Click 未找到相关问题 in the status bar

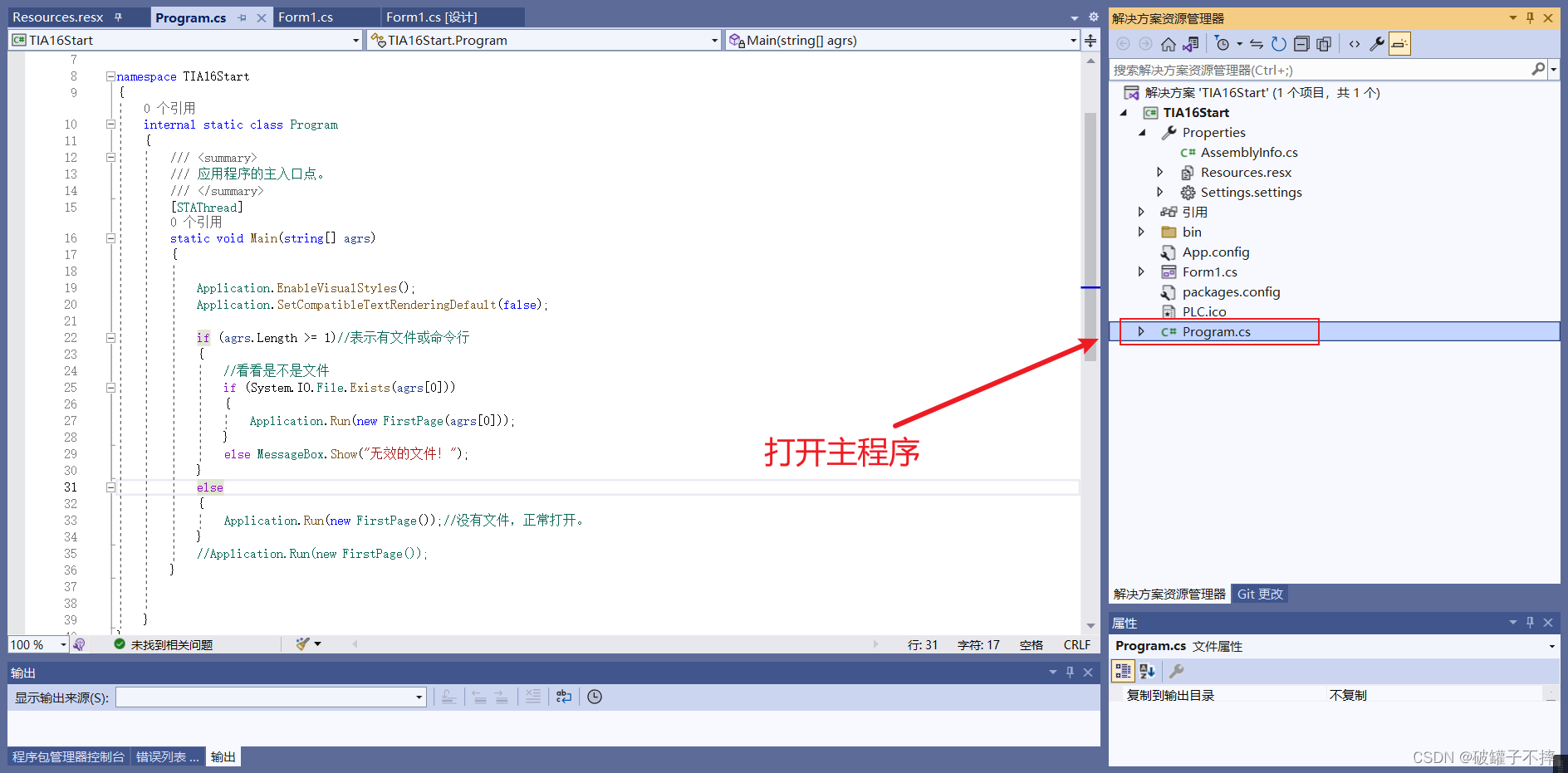click(170, 644)
